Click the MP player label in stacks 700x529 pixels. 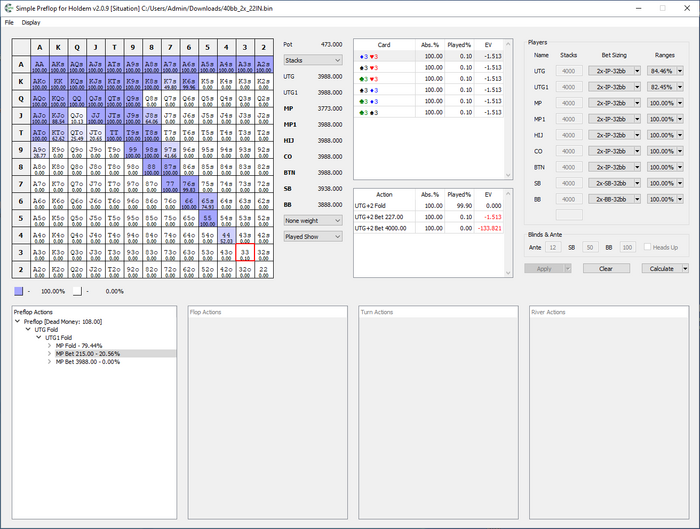(x=288, y=108)
